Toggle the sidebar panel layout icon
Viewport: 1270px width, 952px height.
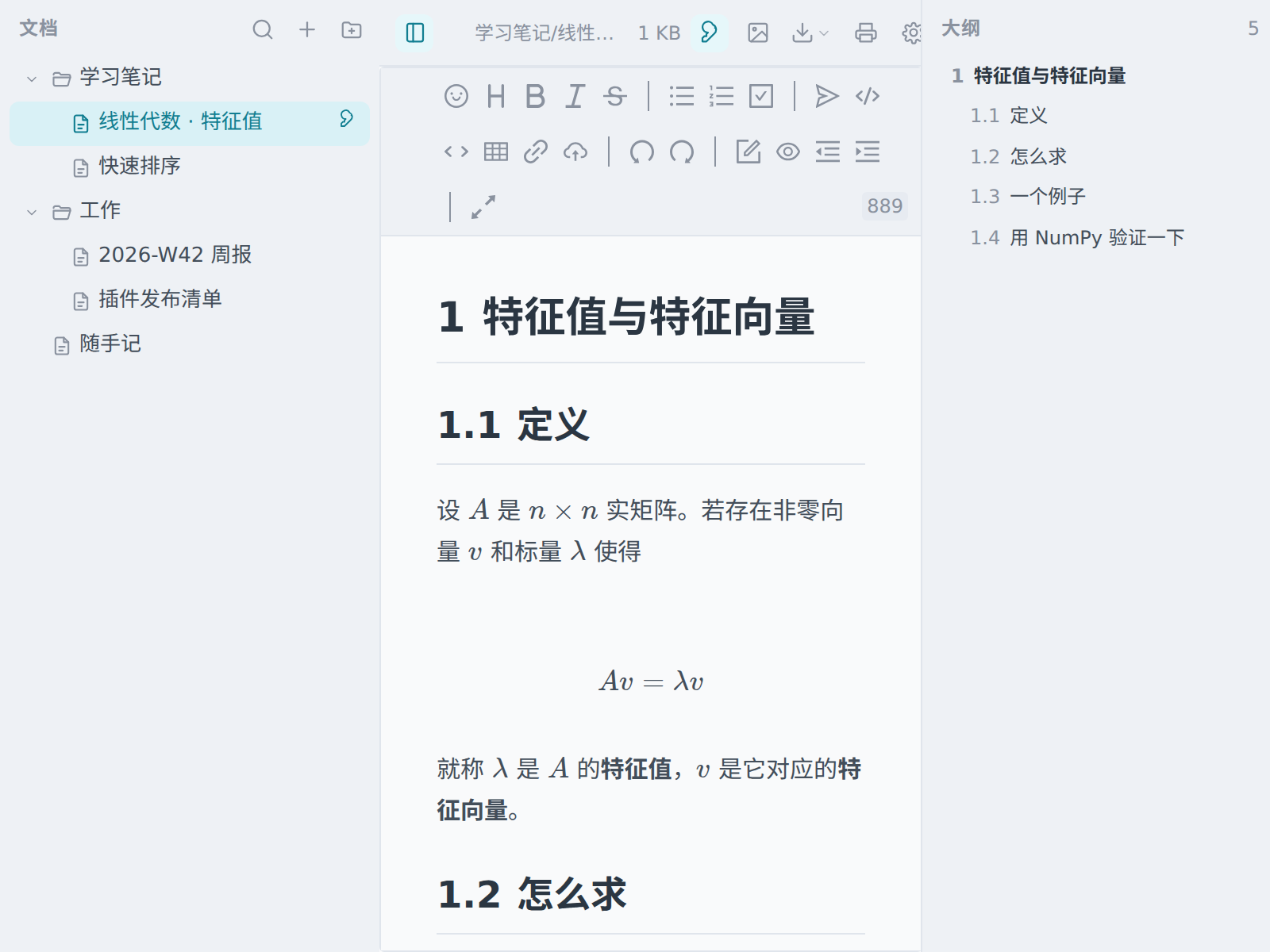[415, 33]
